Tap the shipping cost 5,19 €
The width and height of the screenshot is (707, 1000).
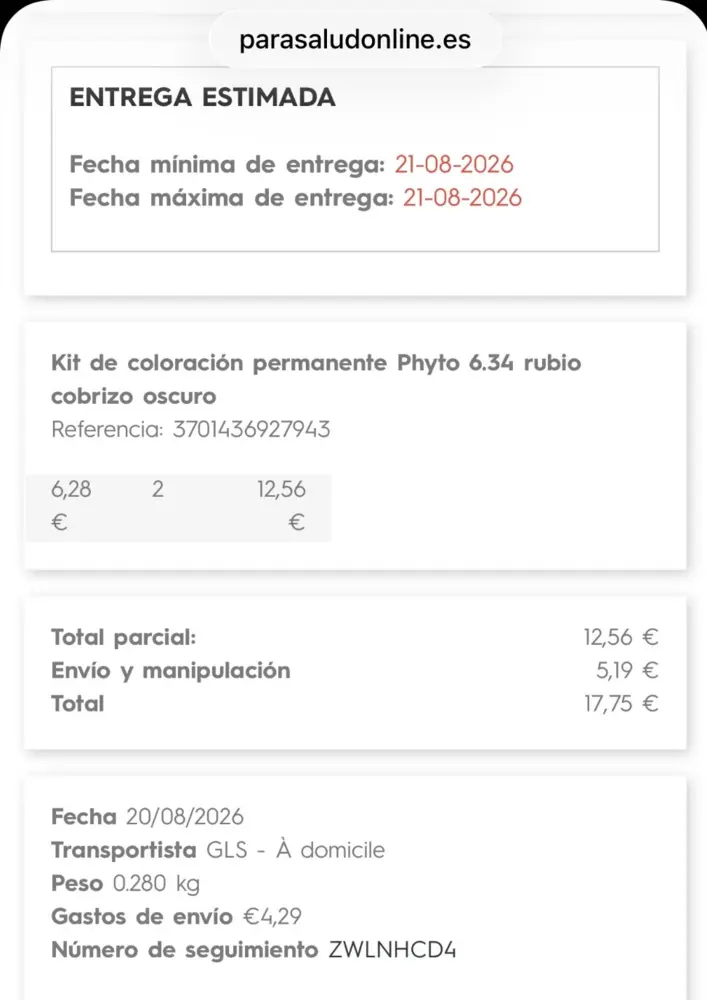tap(627, 670)
